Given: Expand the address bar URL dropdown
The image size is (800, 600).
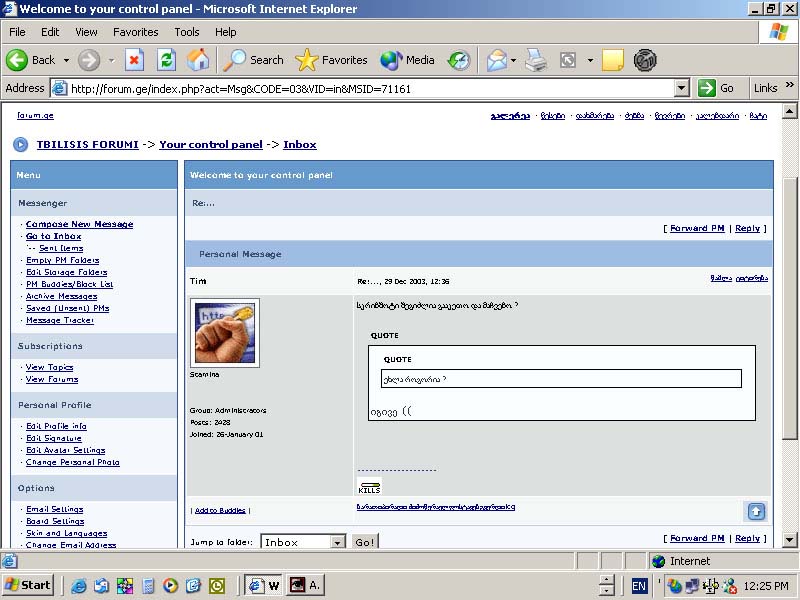Looking at the screenshot, I should click(682, 88).
